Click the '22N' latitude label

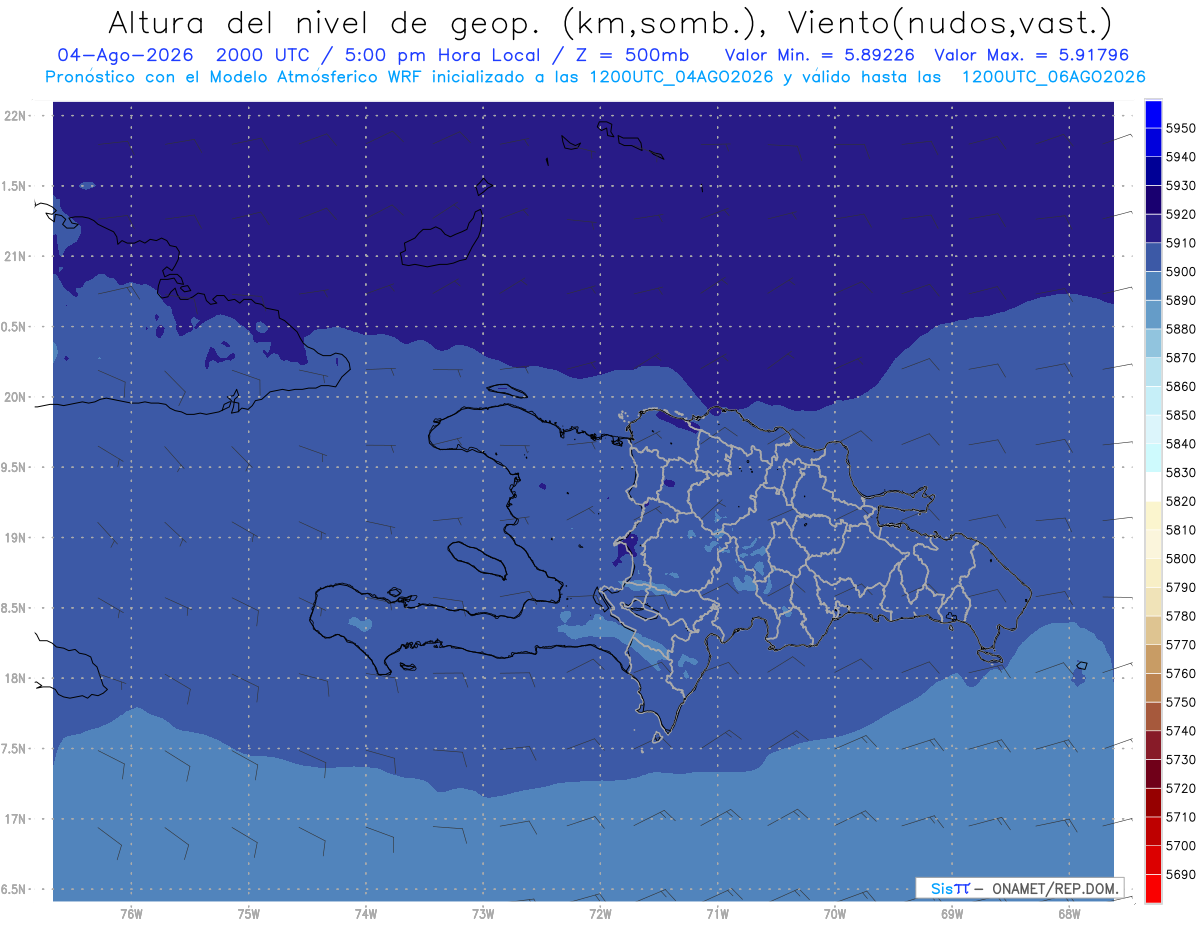[14, 115]
